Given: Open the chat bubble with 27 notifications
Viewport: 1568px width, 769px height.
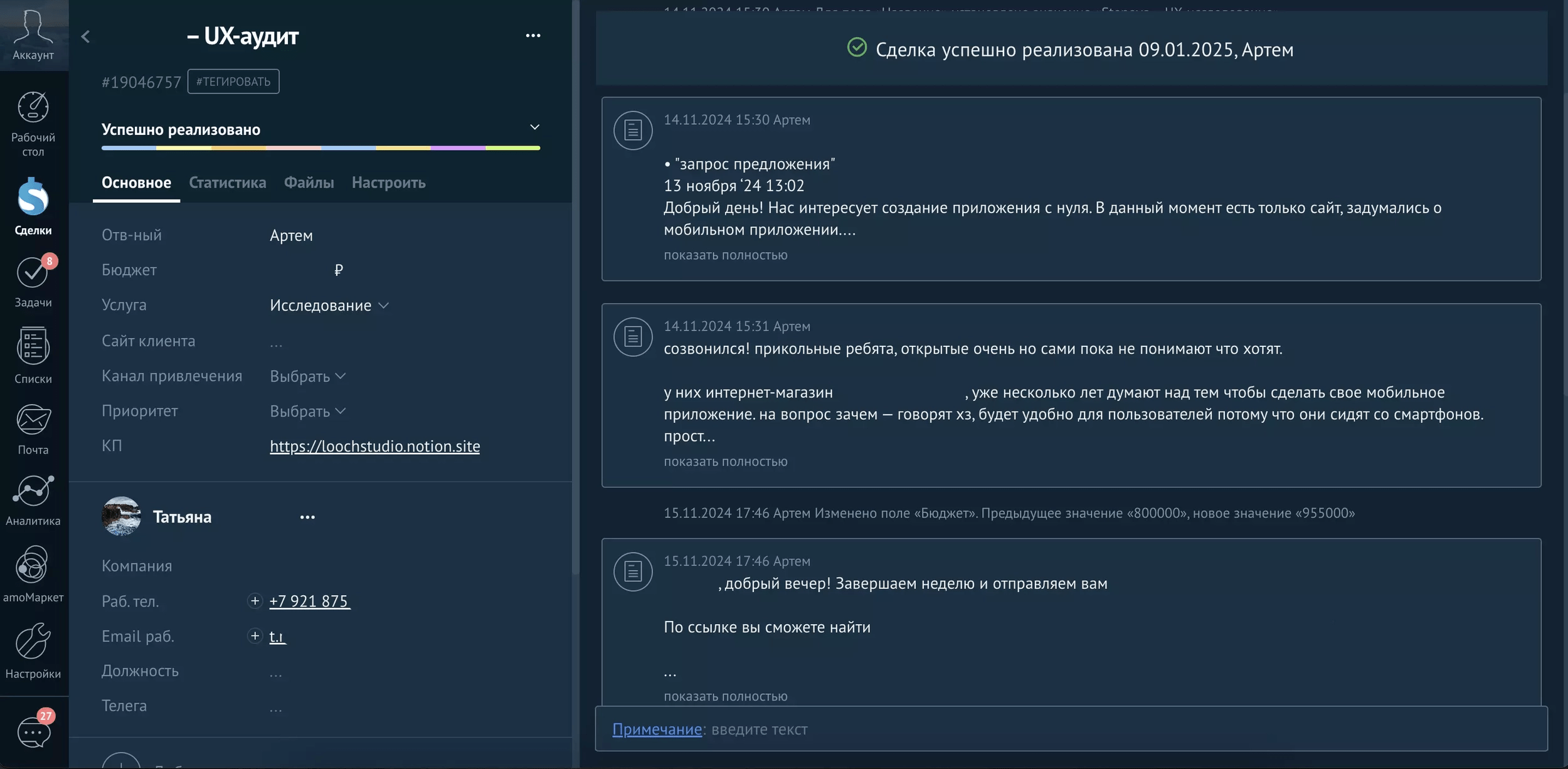Looking at the screenshot, I should point(34,732).
